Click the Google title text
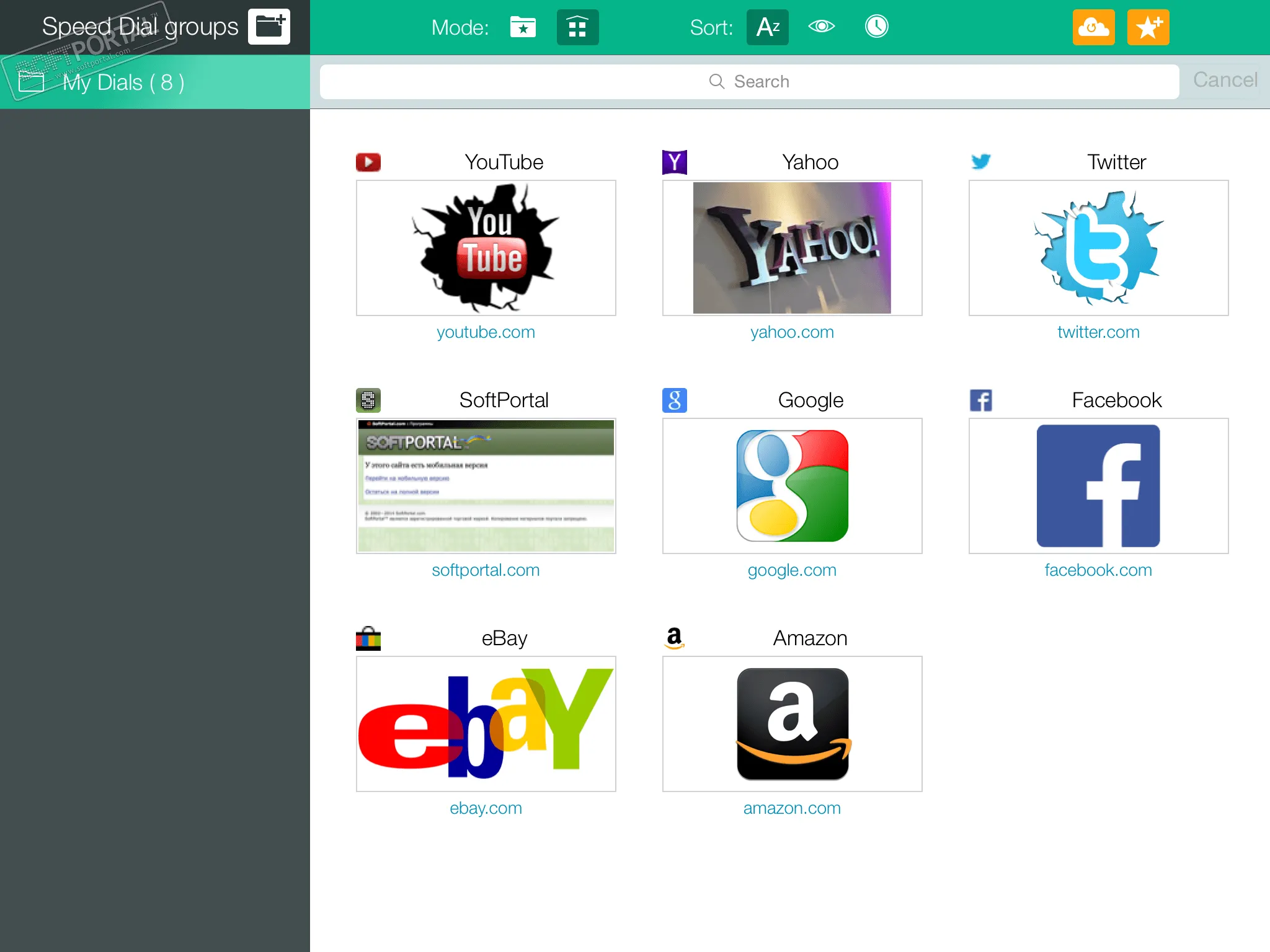Viewport: 1270px width, 952px height. tap(810, 400)
